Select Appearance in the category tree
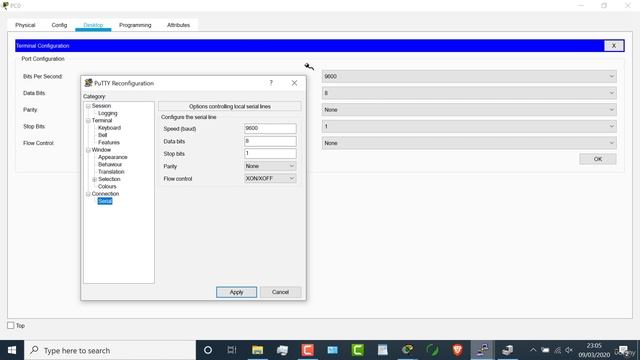640x360 pixels. [113, 157]
